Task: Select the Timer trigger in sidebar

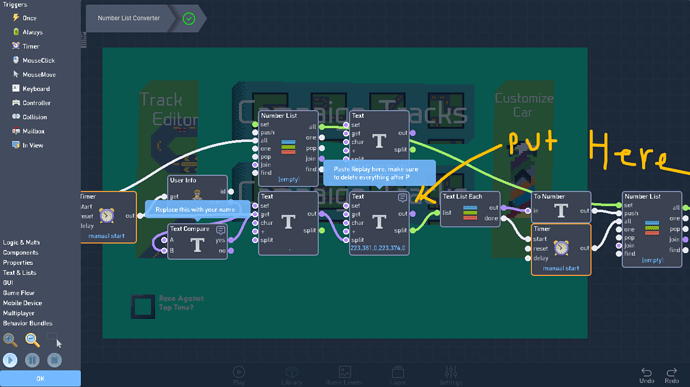Action: pos(26,46)
